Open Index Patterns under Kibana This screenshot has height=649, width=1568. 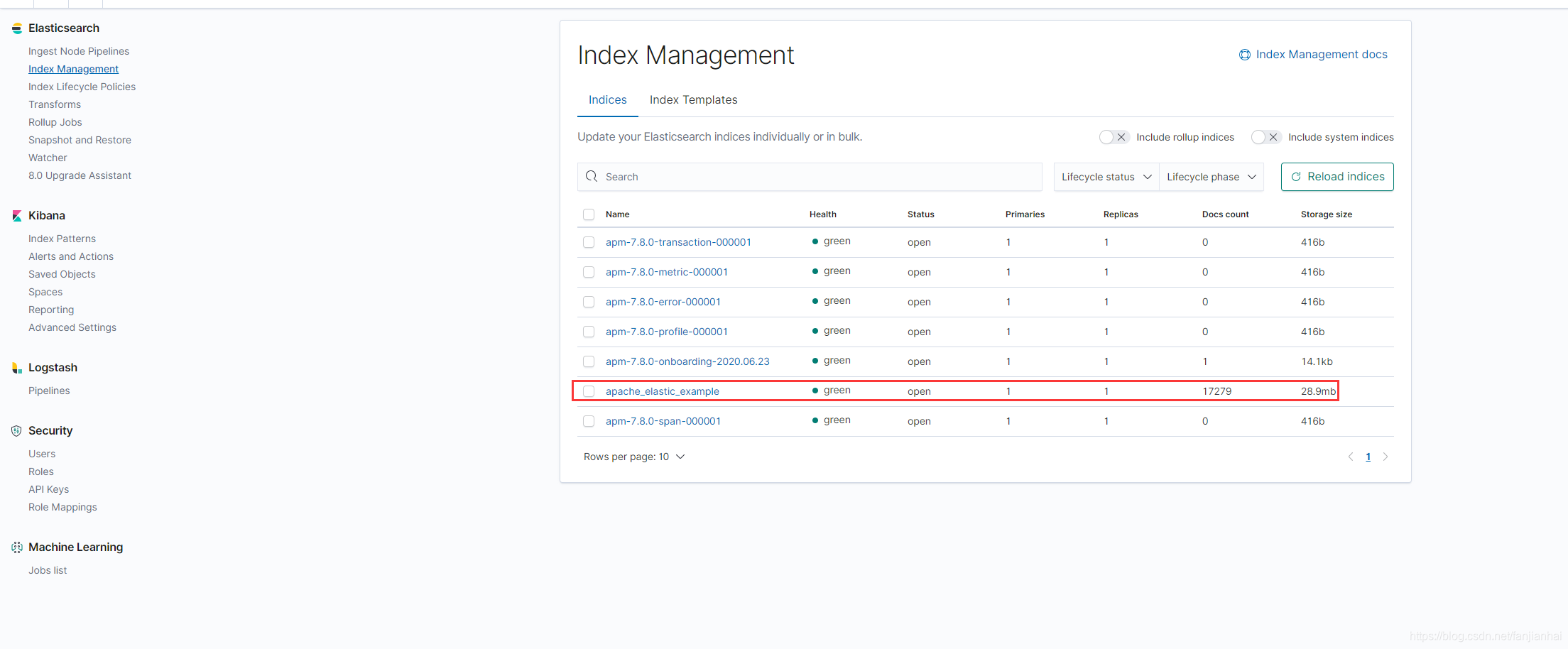[62, 239]
